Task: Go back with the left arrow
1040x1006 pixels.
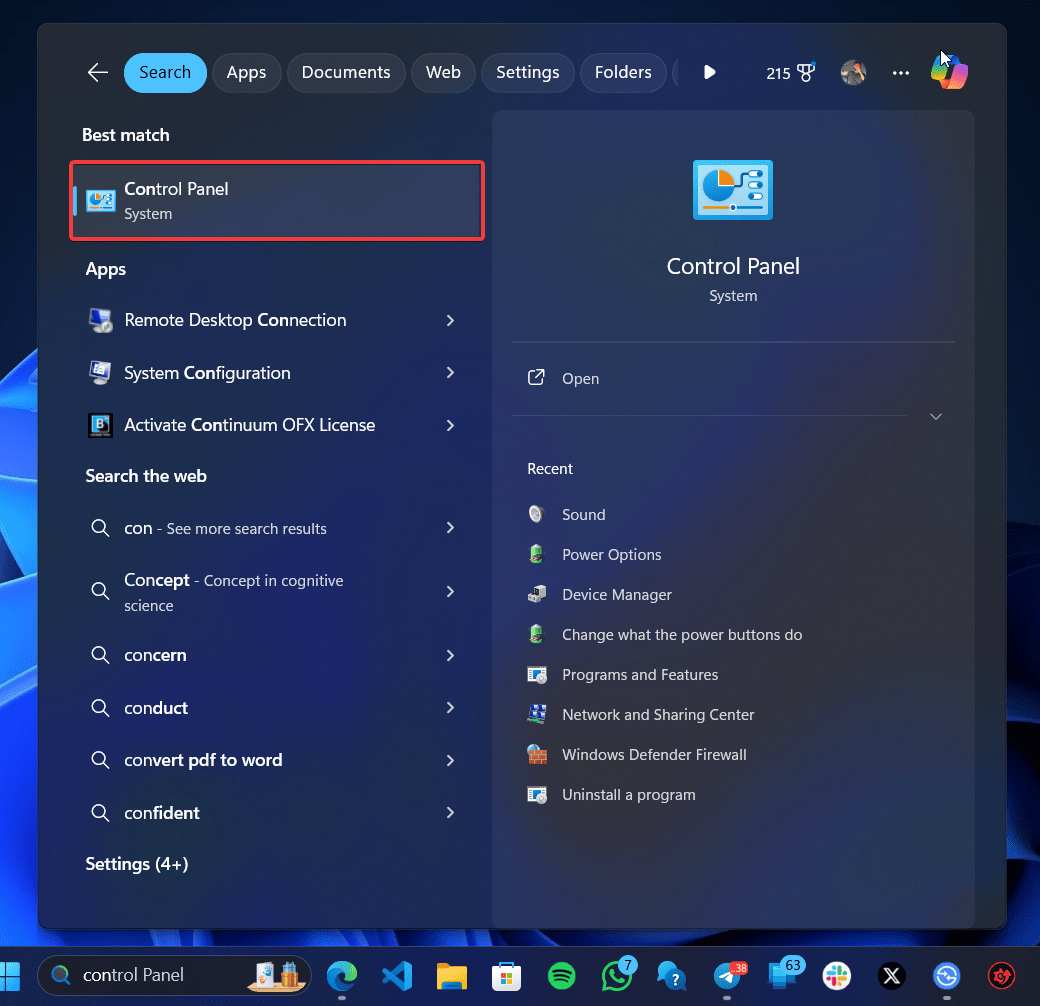Action: [x=98, y=72]
